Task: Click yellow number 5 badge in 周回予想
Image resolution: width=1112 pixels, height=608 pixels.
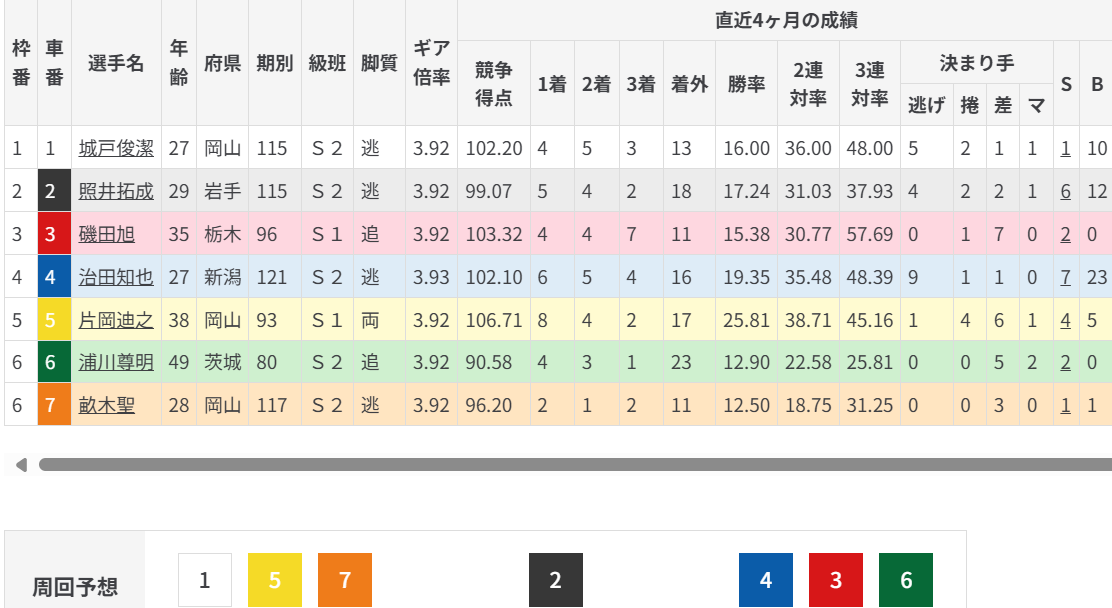Action: coord(275,580)
